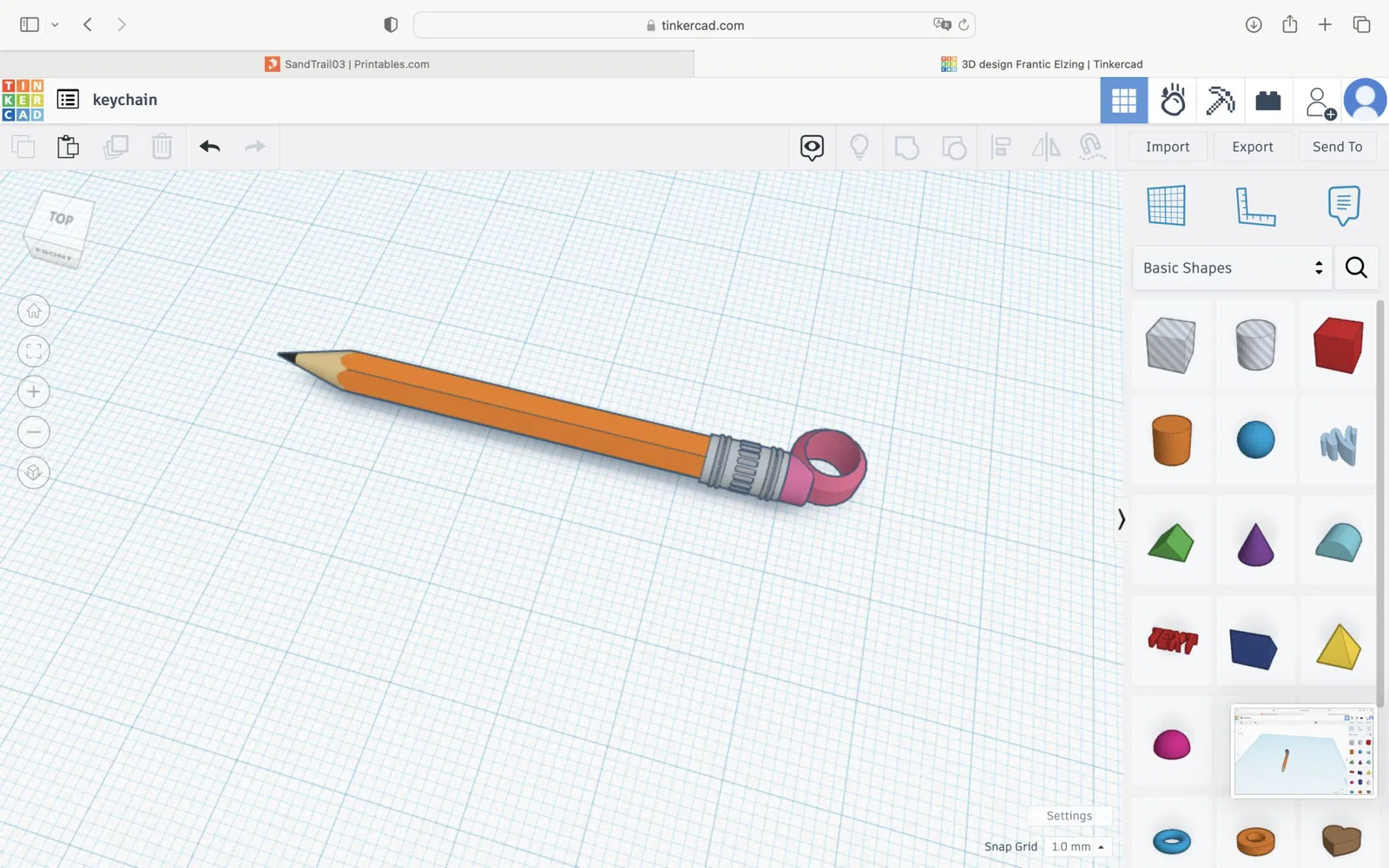Click the Align tool icon
This screenshot has width=1389, height=868.
tap(1001, 148)
